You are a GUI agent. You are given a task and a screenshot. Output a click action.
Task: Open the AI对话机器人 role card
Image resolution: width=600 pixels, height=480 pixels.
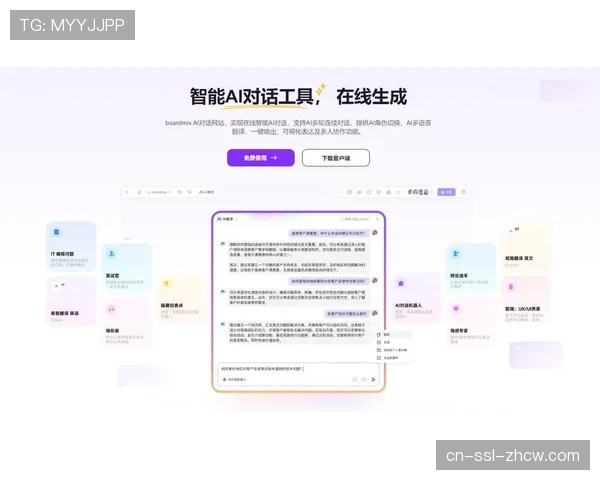pyautogui.click(x=416, y=299)
